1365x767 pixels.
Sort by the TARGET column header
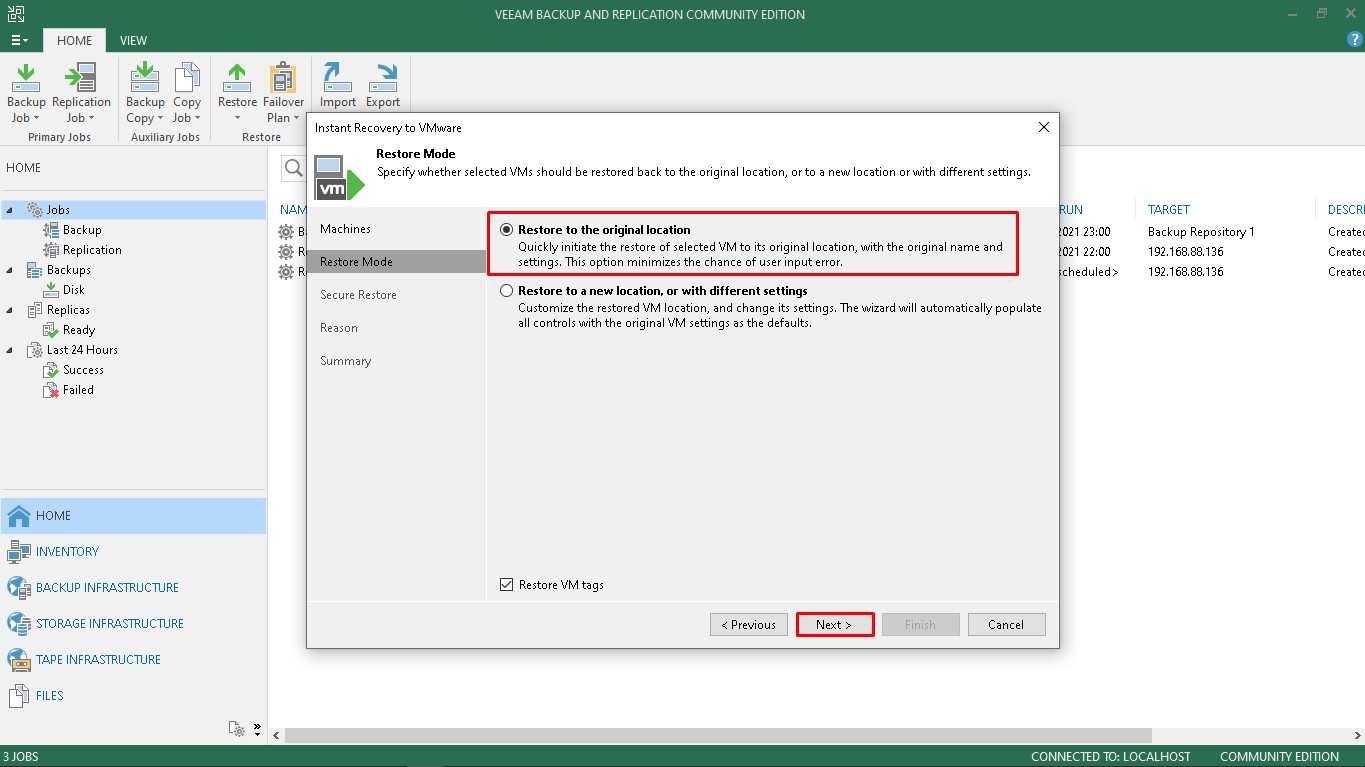coord(1169,210)
